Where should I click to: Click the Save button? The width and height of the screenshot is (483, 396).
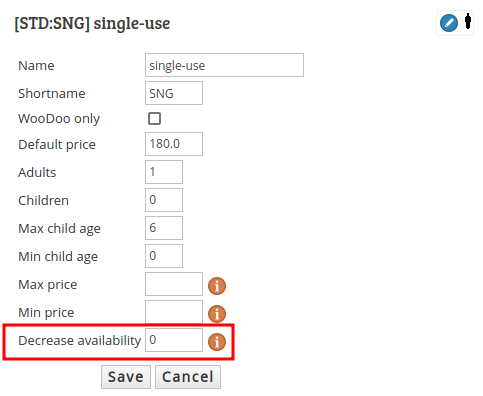[x=126, y=377]
